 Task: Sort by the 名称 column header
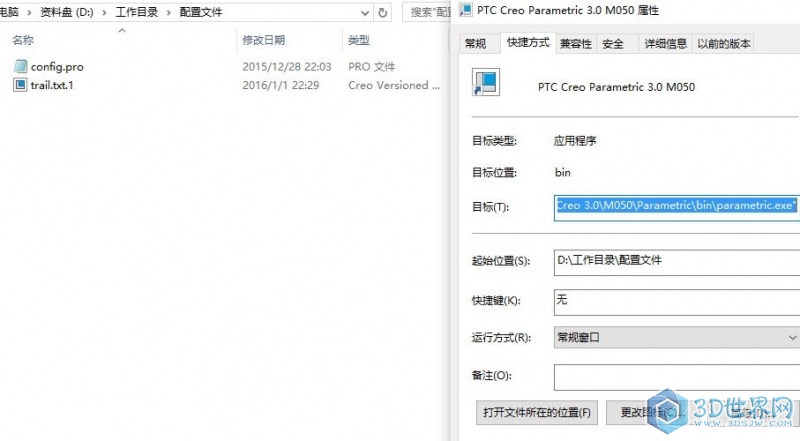pos(22,40)
